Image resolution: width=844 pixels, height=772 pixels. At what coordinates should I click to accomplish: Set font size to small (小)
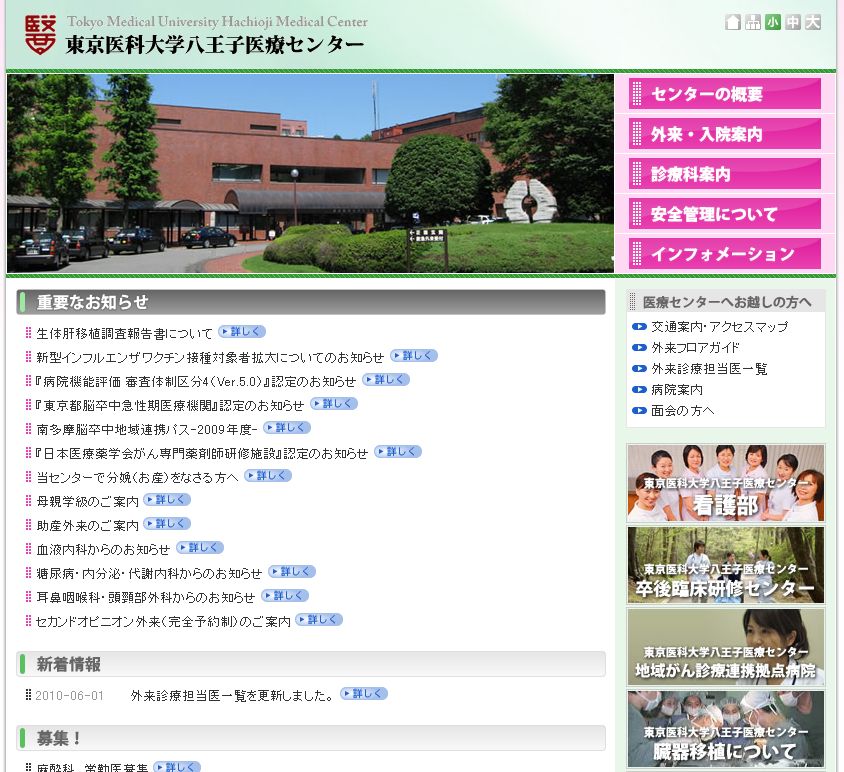[772, 22]
